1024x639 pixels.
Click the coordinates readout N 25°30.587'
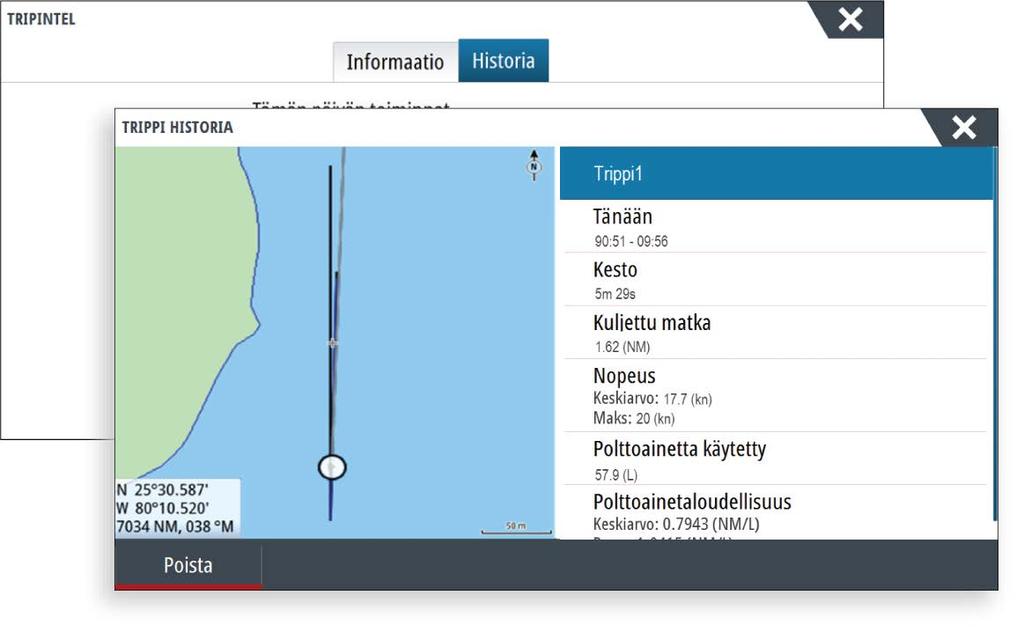pyautogui.click(x=163, y=490)
